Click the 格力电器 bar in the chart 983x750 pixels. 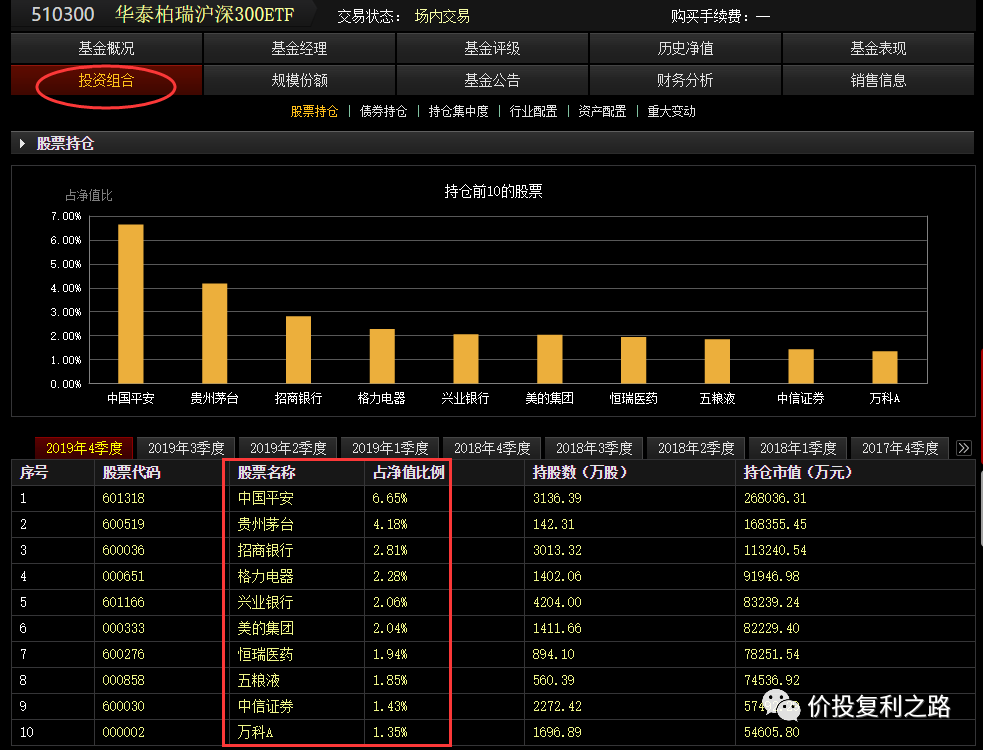coord(382,356)
